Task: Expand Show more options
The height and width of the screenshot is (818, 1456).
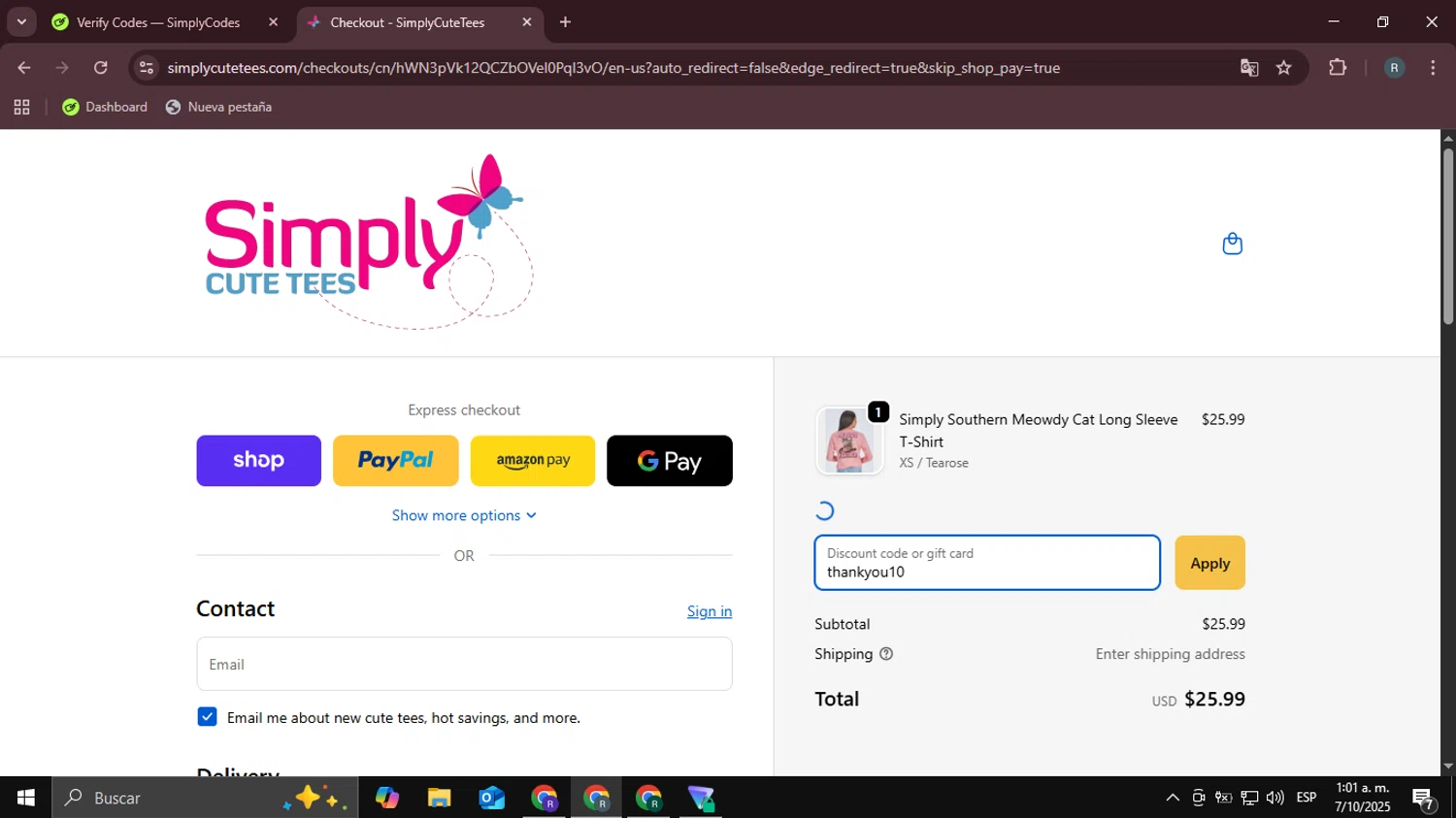Action: [464, 515]
